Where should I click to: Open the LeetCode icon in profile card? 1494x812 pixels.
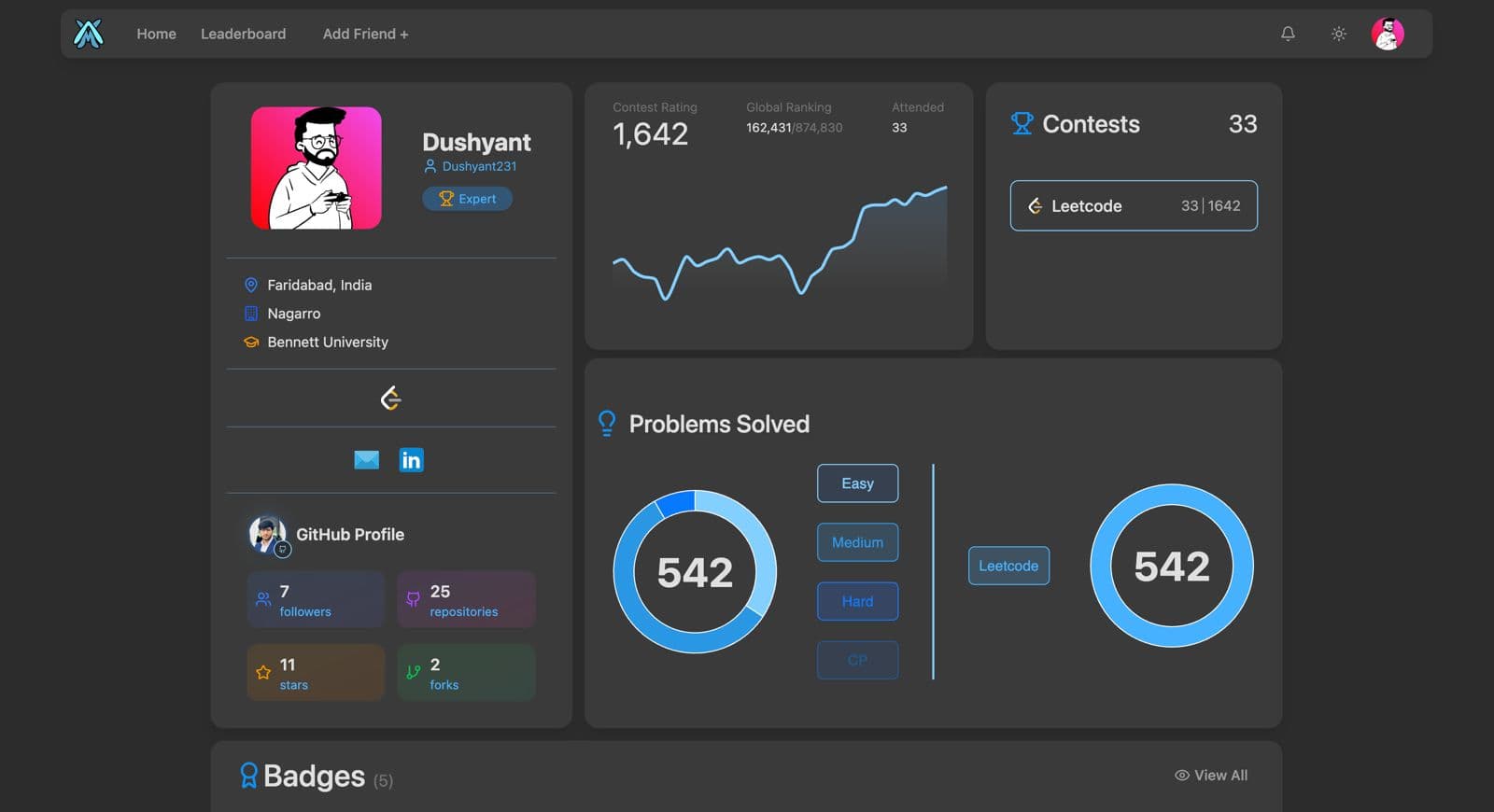[x=391, y=399]
